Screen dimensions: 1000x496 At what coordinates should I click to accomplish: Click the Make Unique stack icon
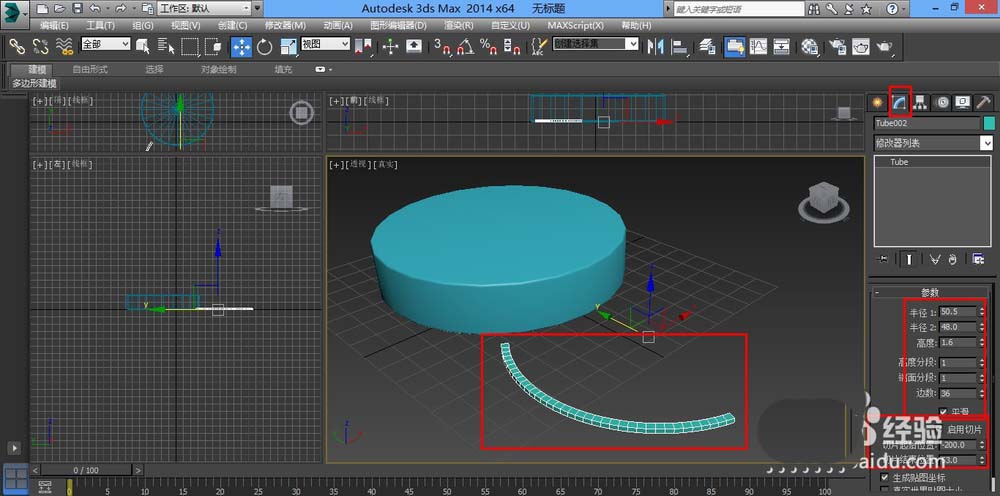(x=935, y=259)
